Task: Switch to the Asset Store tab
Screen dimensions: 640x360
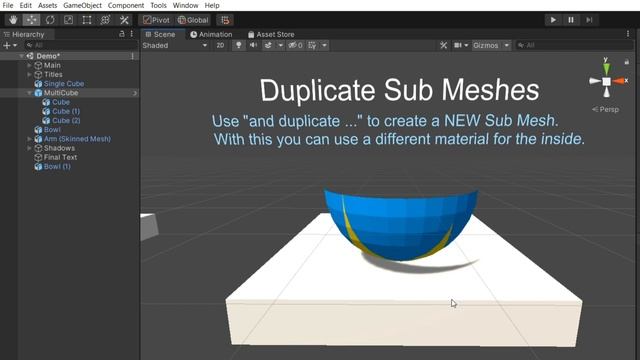Action: point(271,34)
